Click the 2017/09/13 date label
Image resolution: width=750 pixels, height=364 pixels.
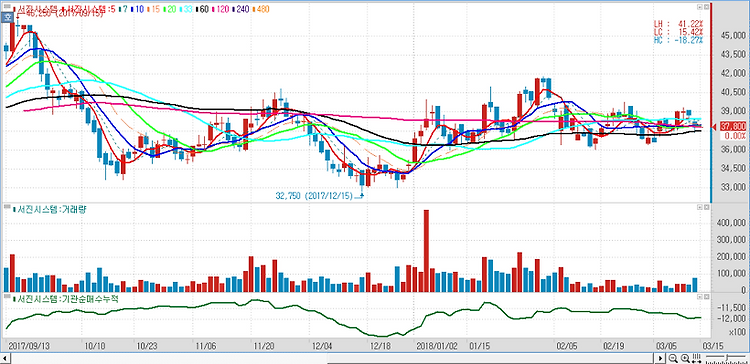coord(28,345)
